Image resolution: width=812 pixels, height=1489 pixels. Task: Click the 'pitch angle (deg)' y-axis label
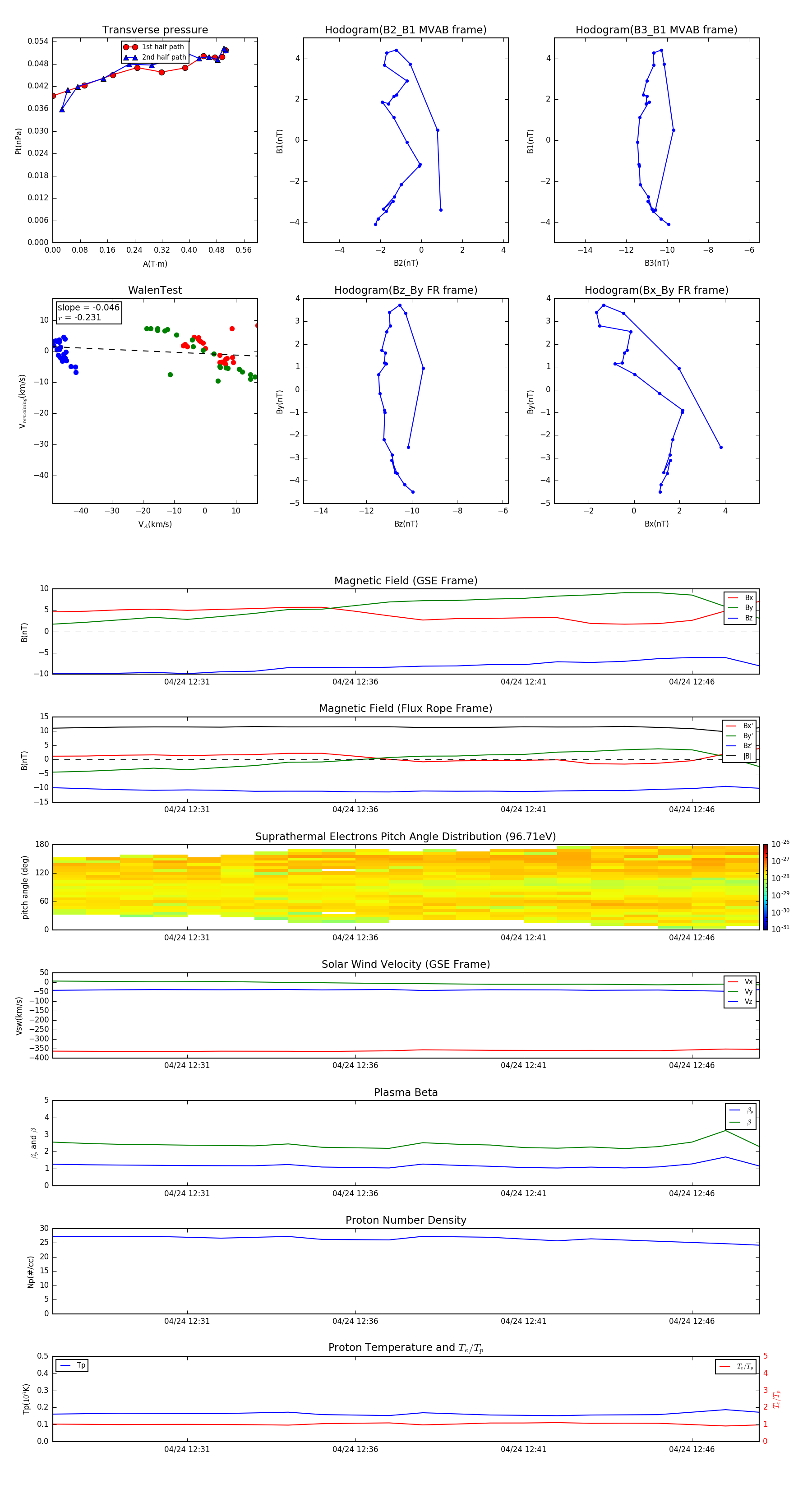tap(25, 887)
